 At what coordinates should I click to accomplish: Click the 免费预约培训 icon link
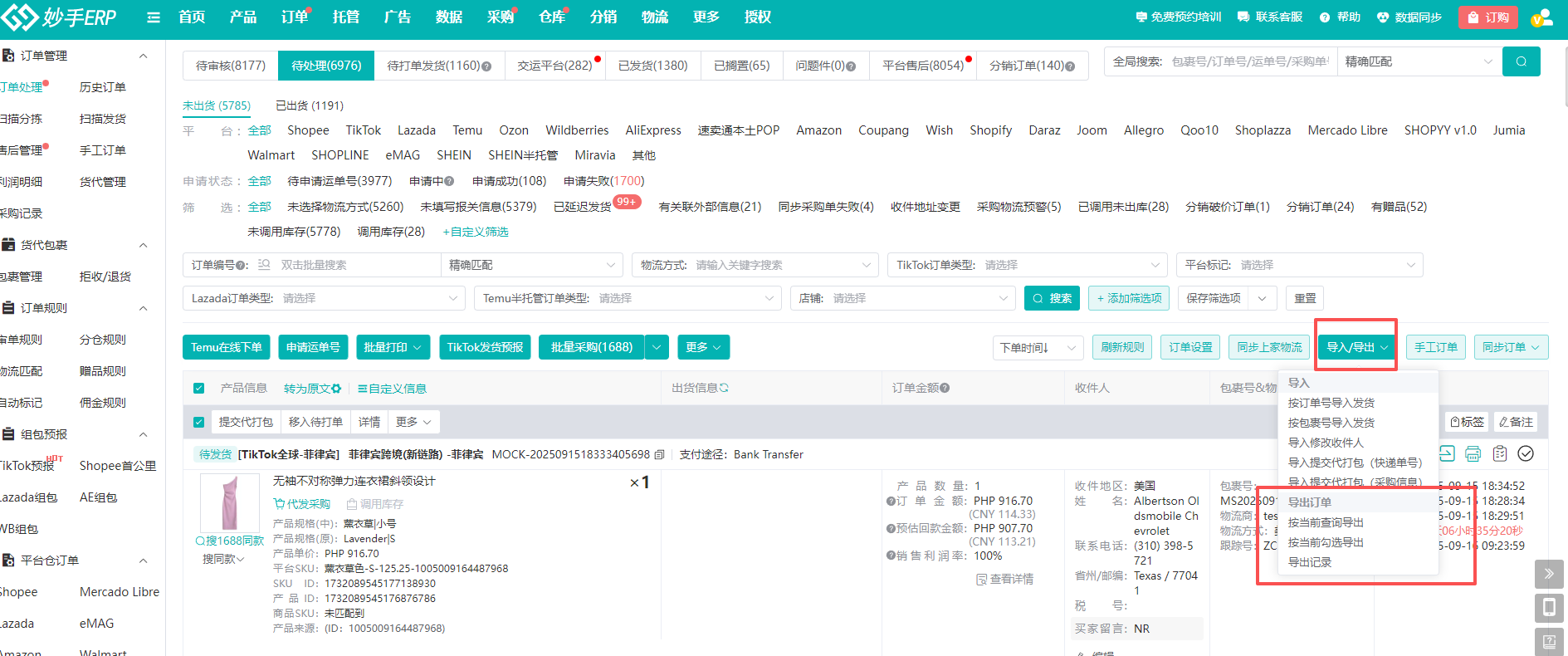[1141, 17]
